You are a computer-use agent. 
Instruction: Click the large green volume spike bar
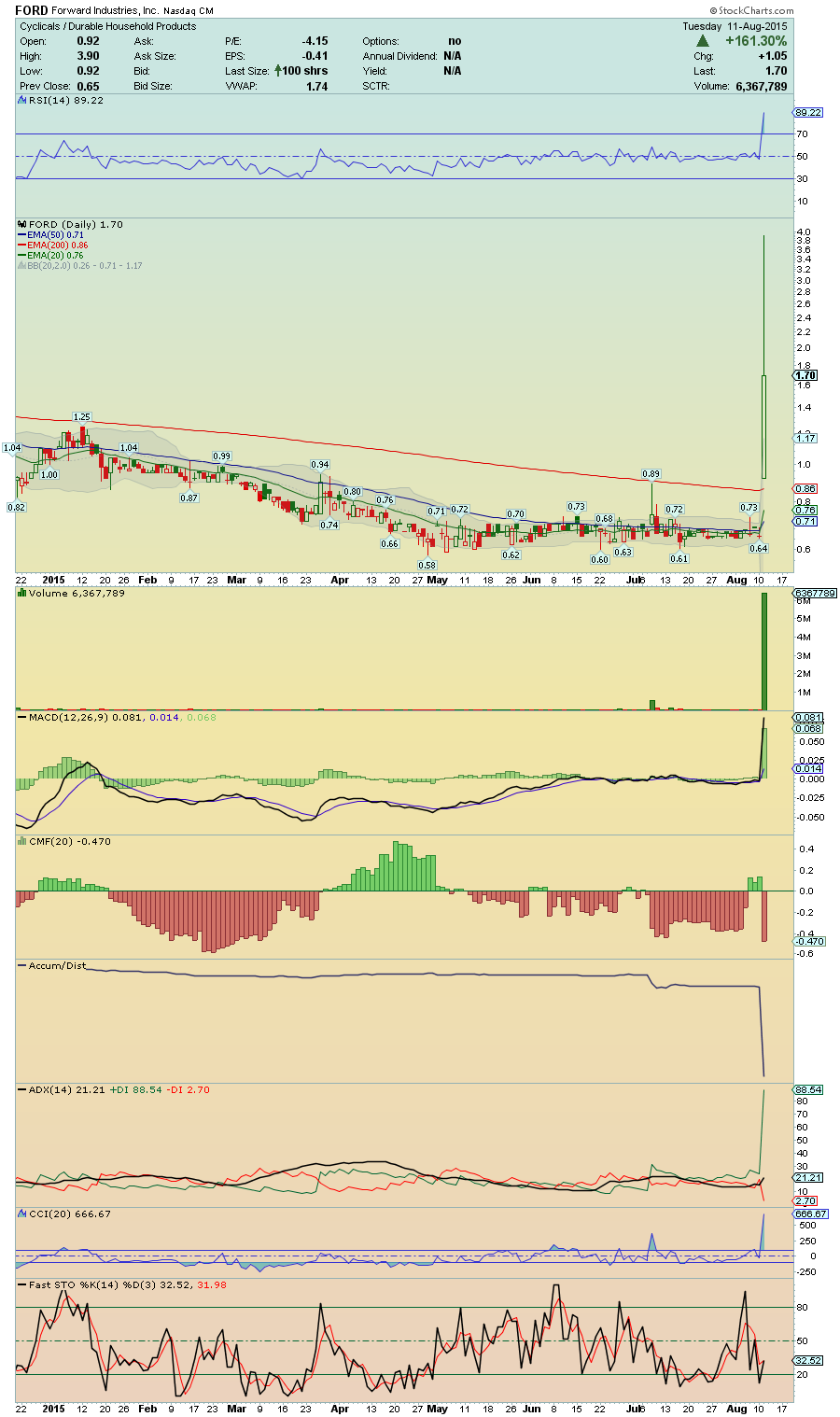(x=763, y=652)
